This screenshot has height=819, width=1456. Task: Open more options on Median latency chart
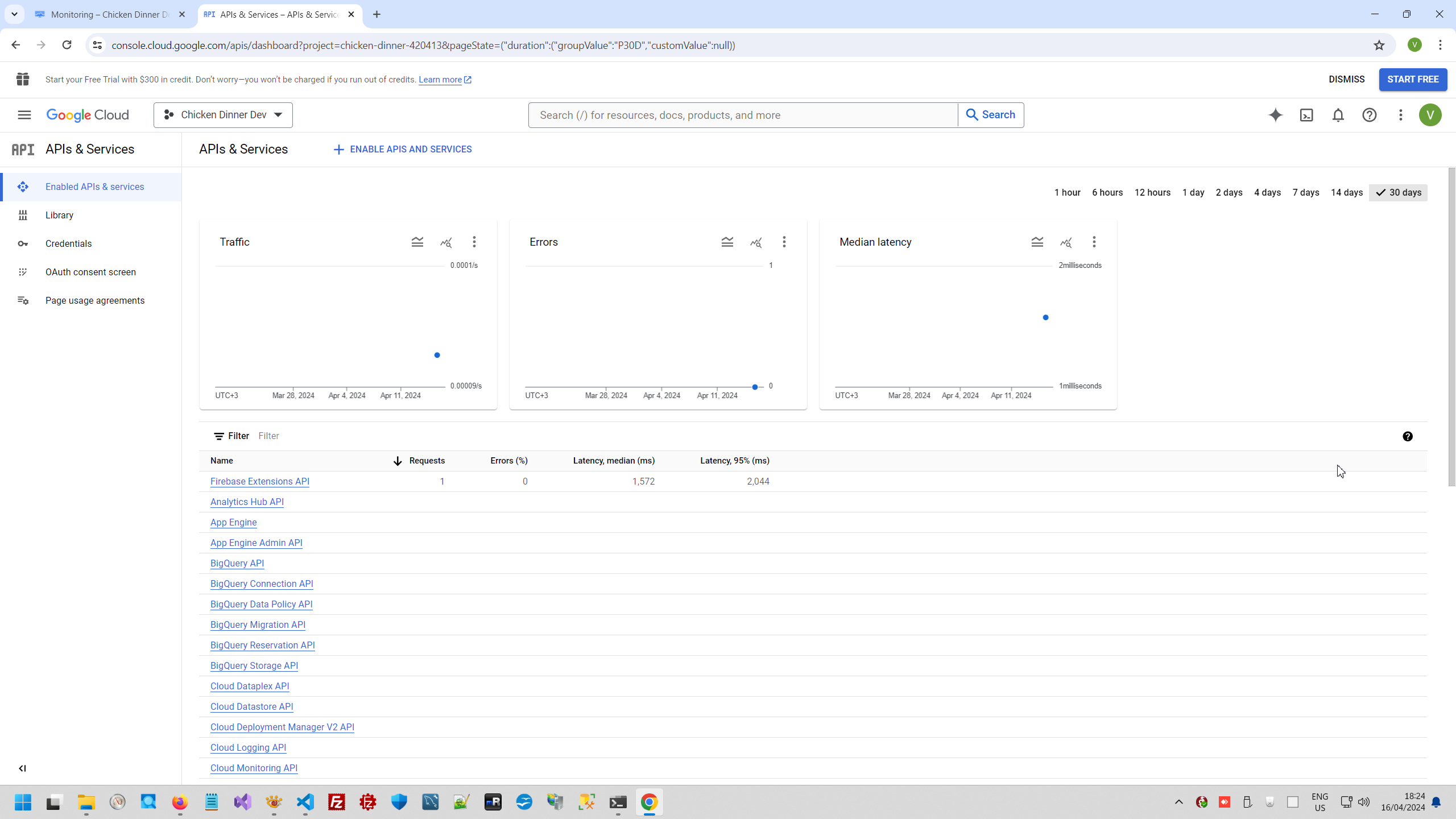1094,242
